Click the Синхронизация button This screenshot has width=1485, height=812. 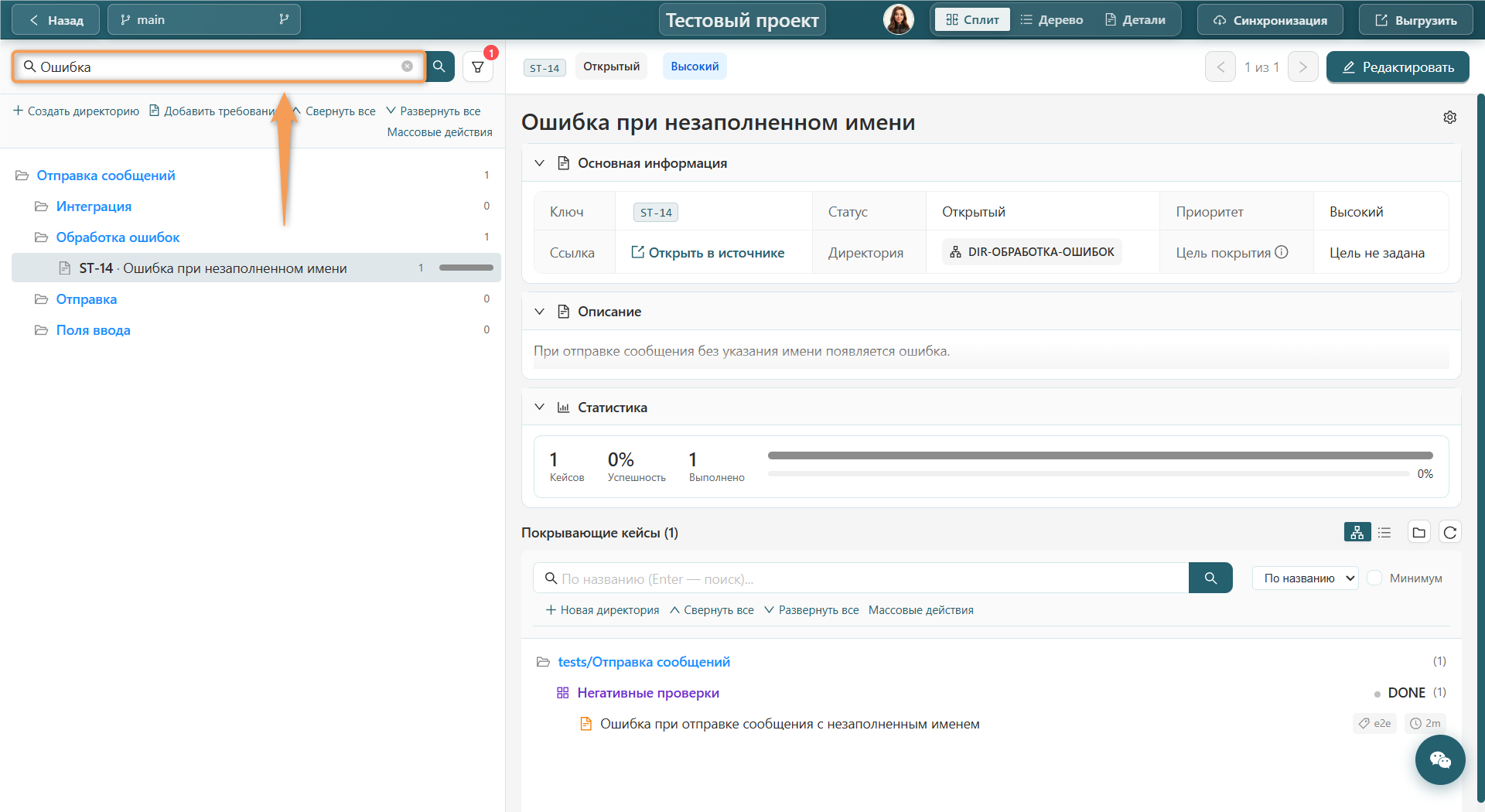(x=1270, y=19)
